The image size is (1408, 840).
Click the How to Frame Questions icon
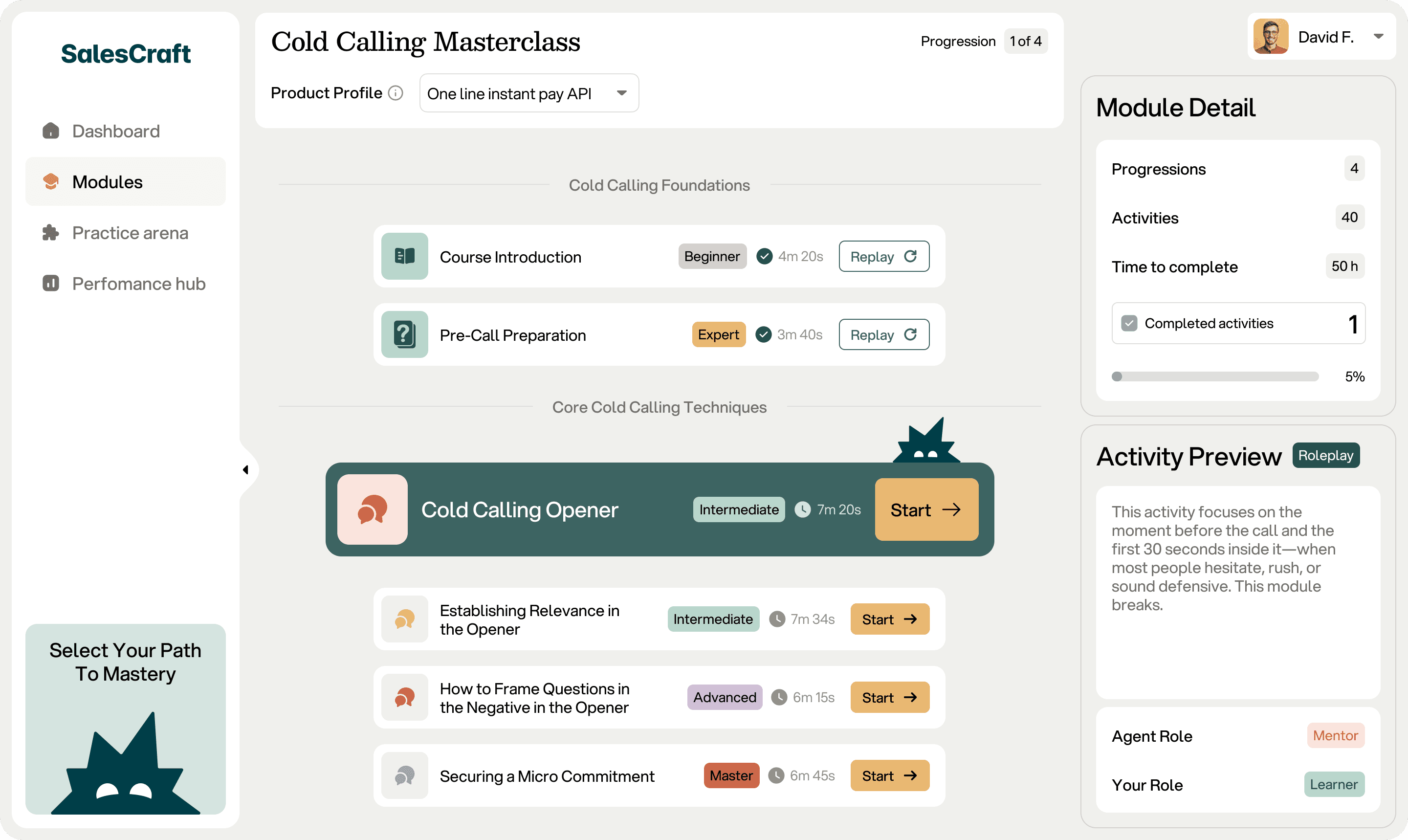405,697
